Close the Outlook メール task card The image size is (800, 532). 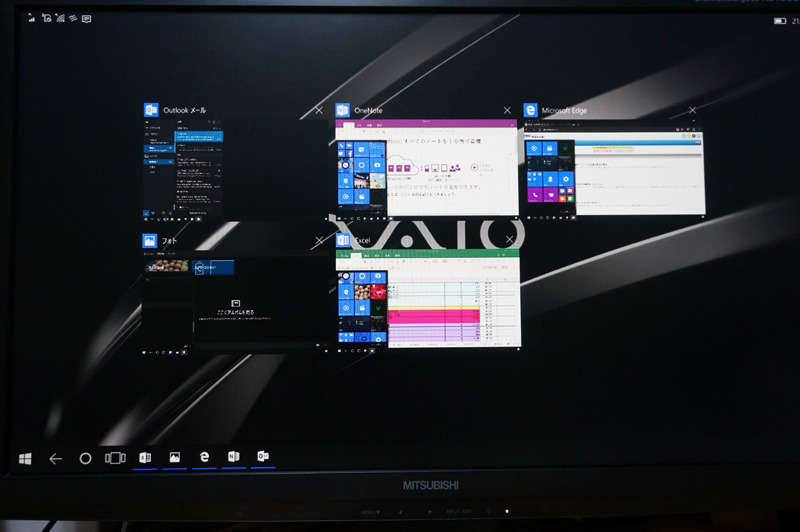[x=319, y=110]
